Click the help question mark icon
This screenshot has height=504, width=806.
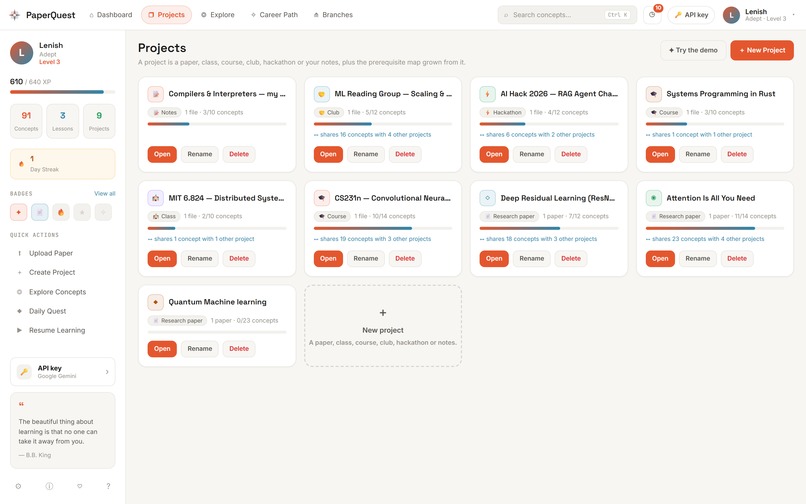coord(108,486)
